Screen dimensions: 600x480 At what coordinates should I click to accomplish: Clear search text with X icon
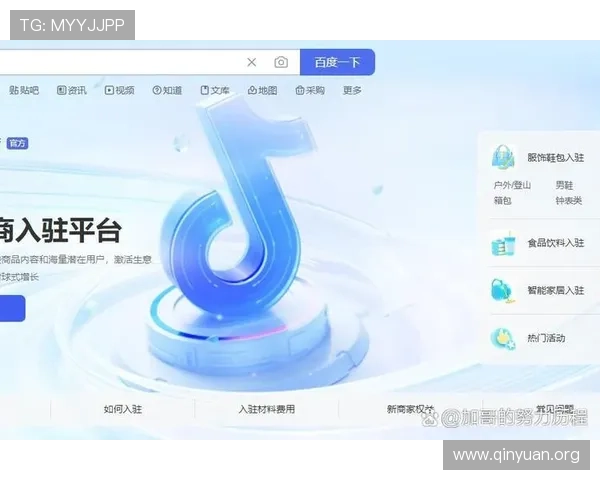(x=251, y=62)
